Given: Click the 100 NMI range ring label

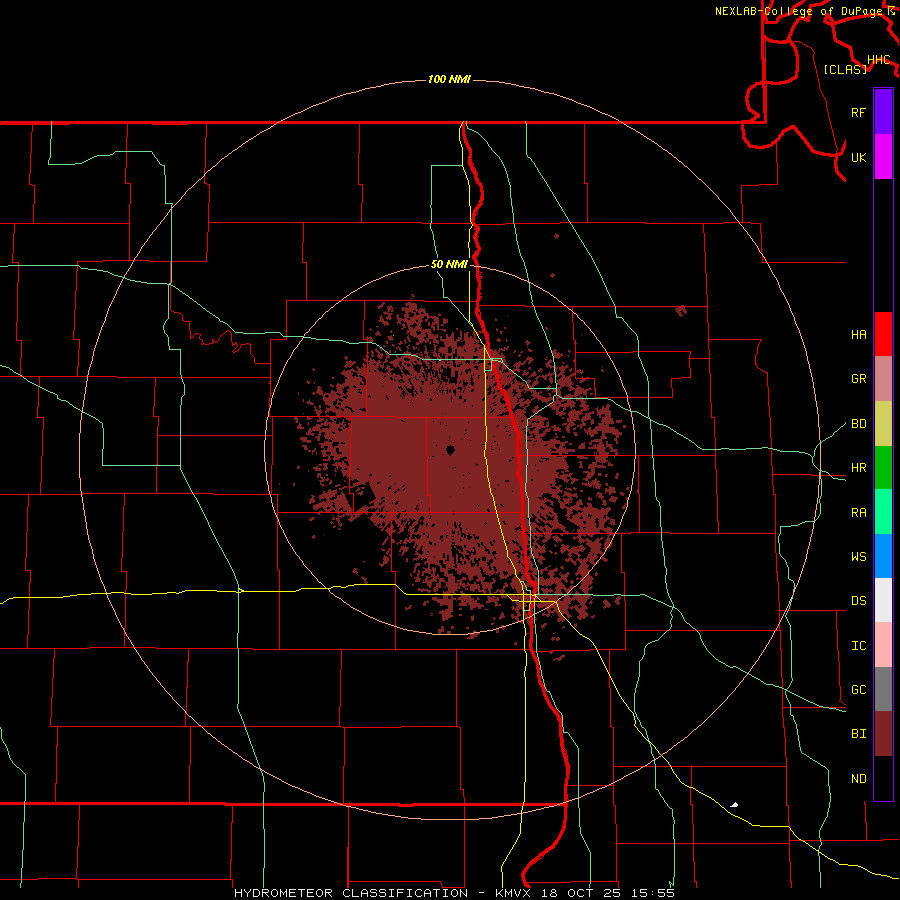Looking at the screenshot, I should 449,79.
